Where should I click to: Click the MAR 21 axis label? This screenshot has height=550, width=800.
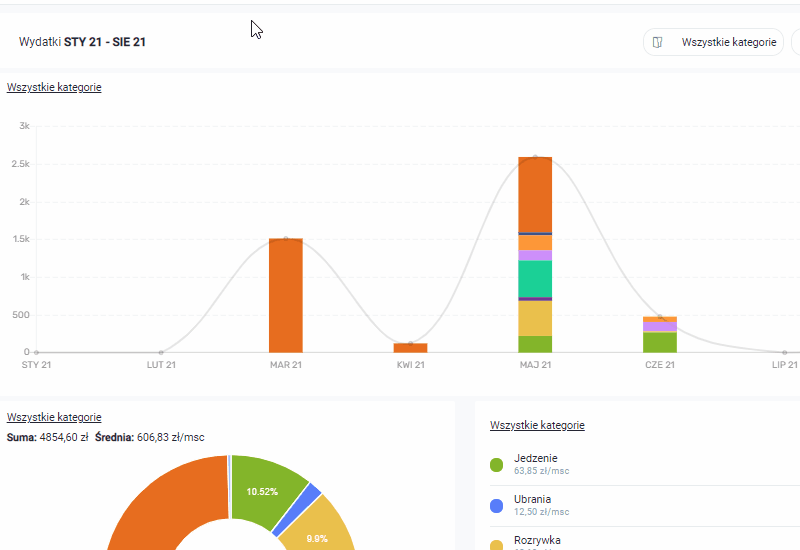click(x=286, y=365)
